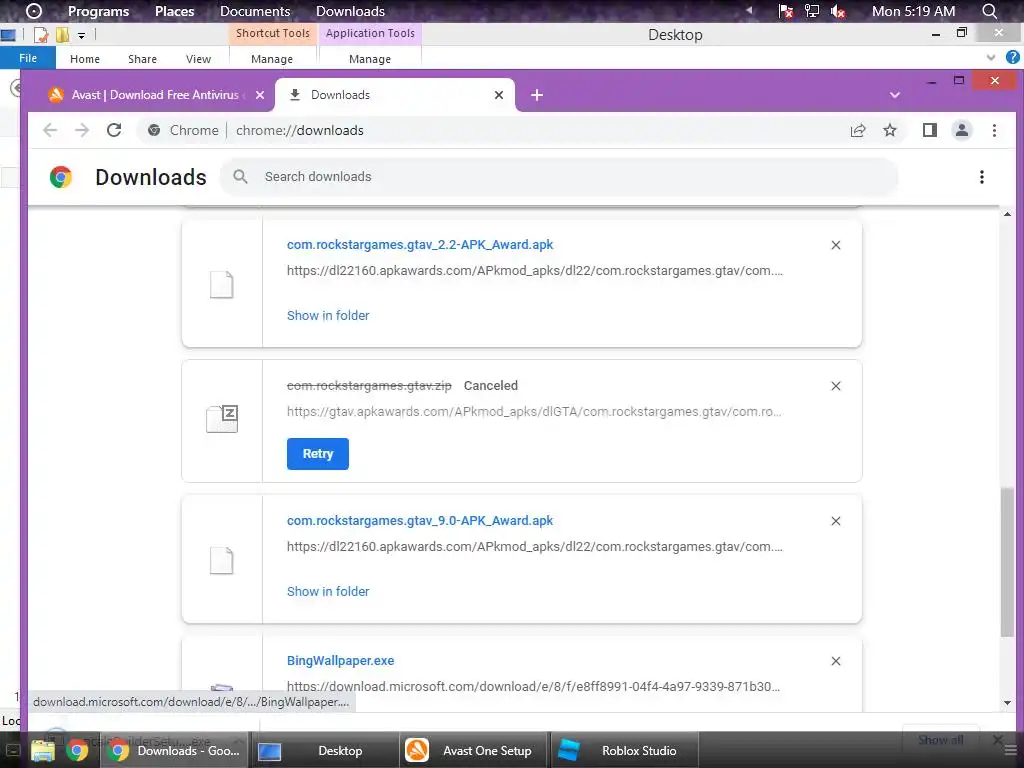
Task: Click the magnifier icon in Search downloads
Action: (240, 176)
